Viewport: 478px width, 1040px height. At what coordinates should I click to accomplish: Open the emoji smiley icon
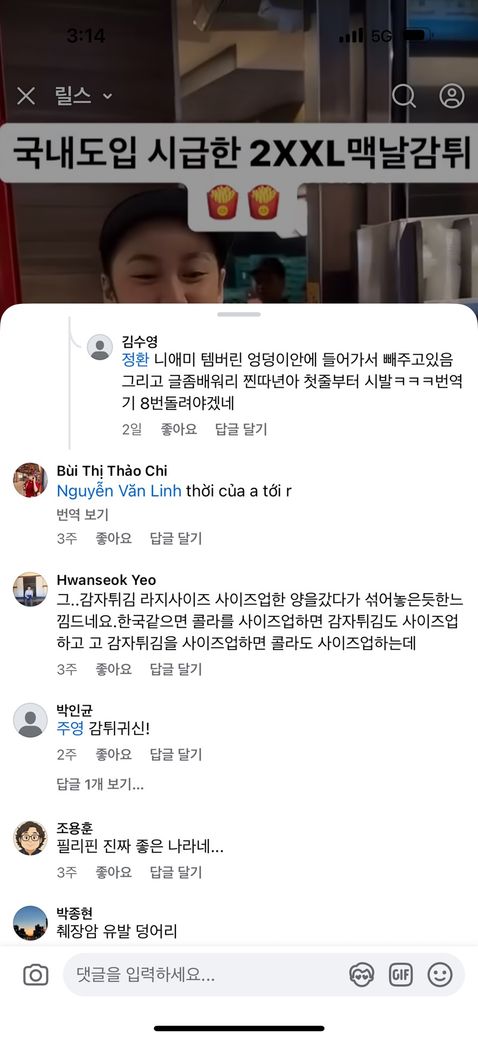pyautogui.click(x=440, y=974)
